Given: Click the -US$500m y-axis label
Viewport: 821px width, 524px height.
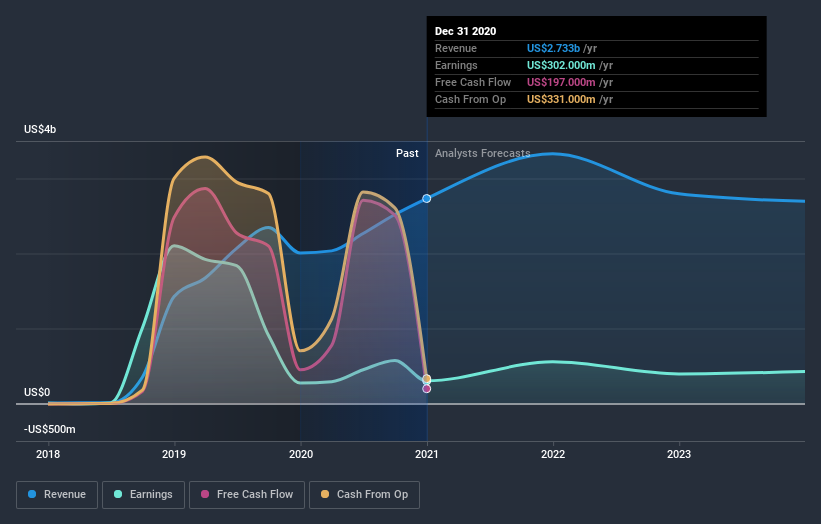Looking at the screenshot, I should (x=50, y=429).
